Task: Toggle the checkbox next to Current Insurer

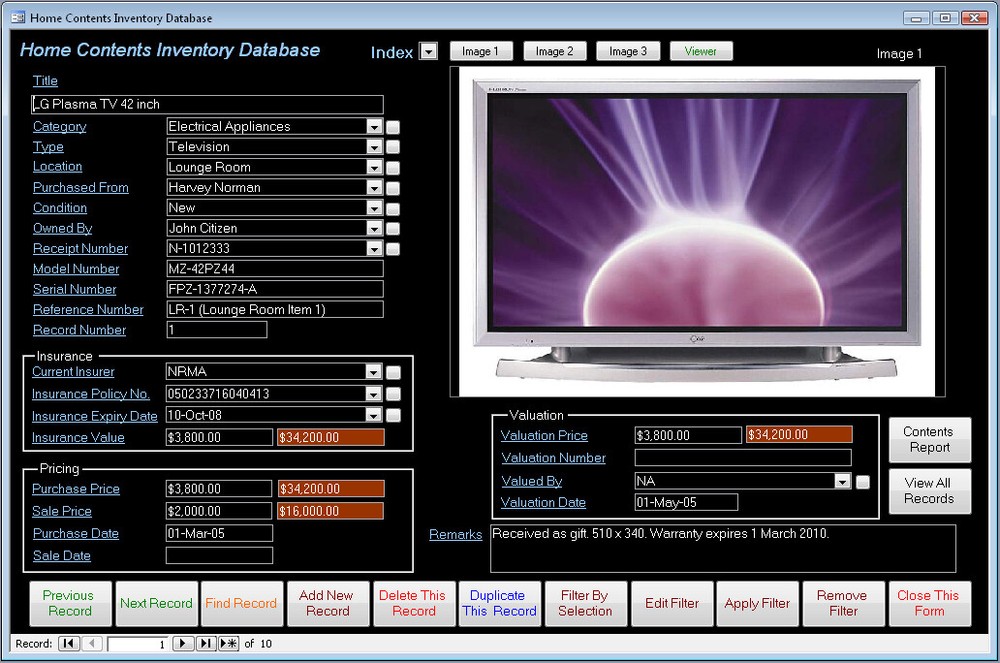Action: [x=391, y=372]
